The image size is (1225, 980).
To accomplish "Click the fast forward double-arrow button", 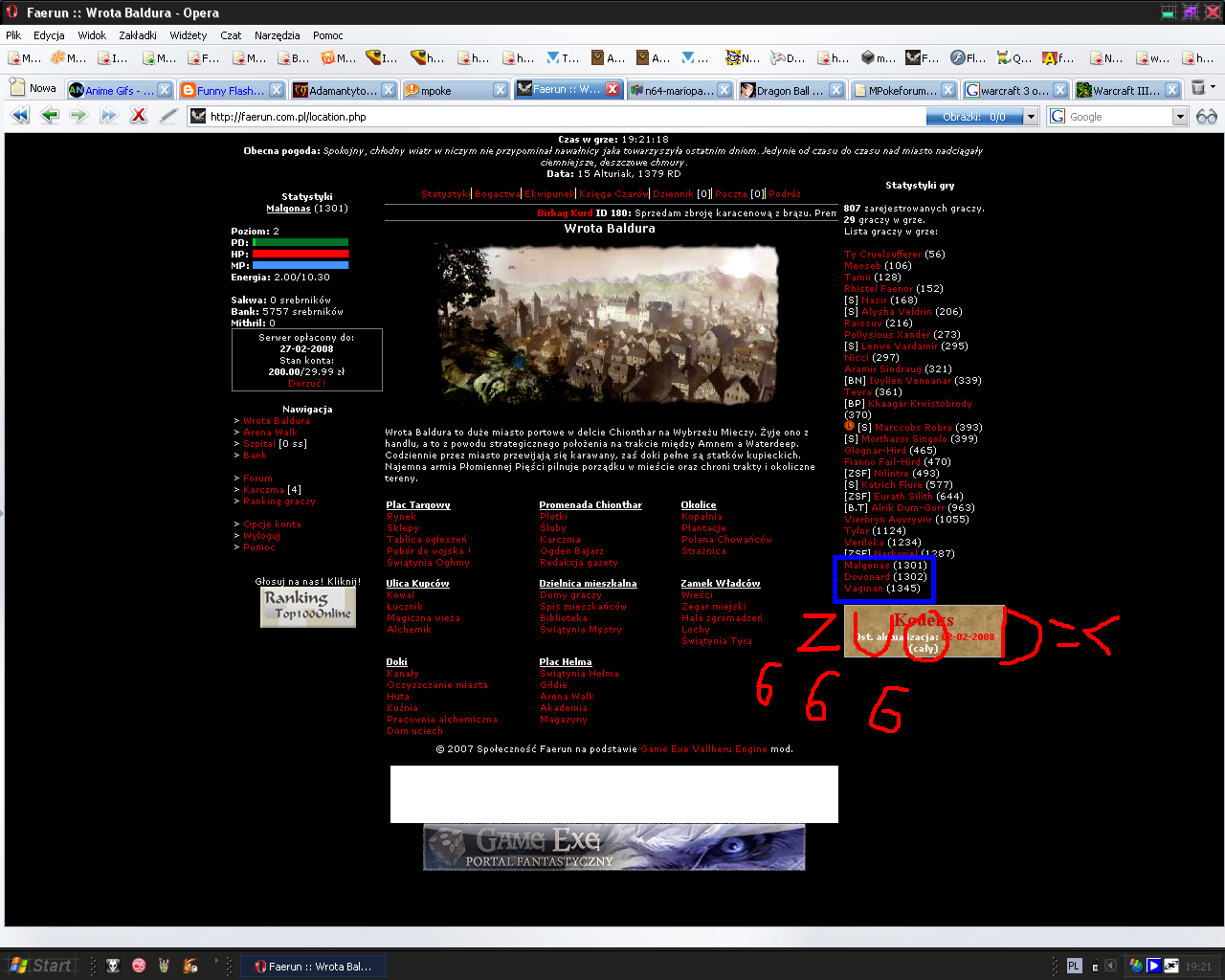I will click(x=109, y=116).
